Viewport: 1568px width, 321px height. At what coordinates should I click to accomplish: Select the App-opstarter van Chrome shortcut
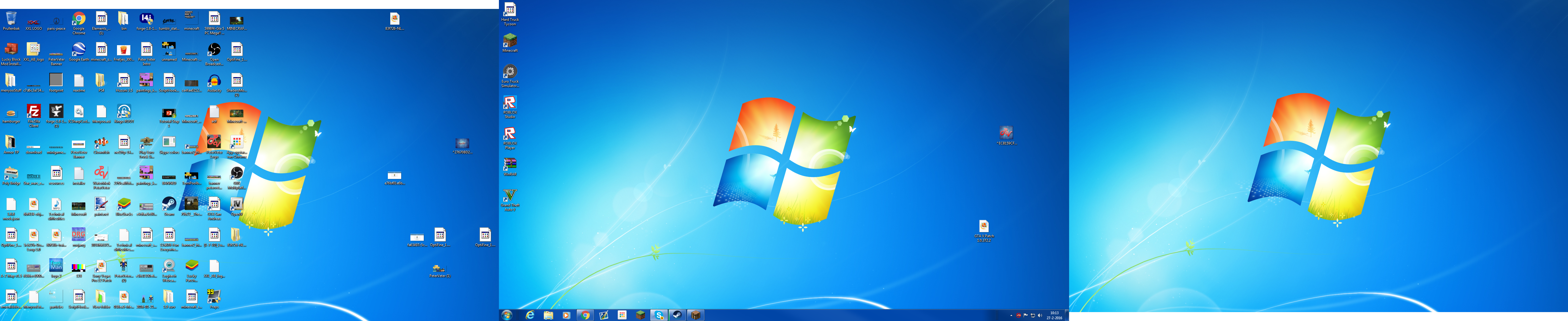(x=237, y=147)
